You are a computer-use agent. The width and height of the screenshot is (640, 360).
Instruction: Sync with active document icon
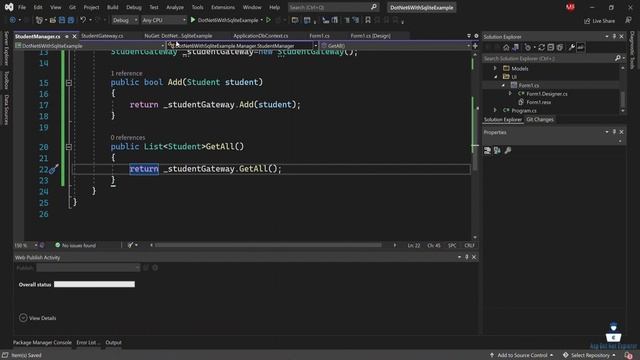(x=542, y=47)
